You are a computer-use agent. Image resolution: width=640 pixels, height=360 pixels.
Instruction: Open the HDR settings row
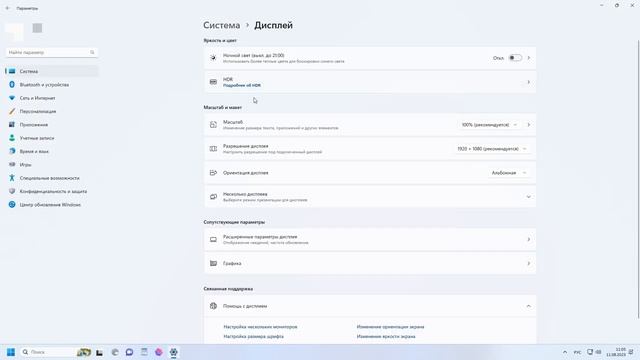click(370, 82)
